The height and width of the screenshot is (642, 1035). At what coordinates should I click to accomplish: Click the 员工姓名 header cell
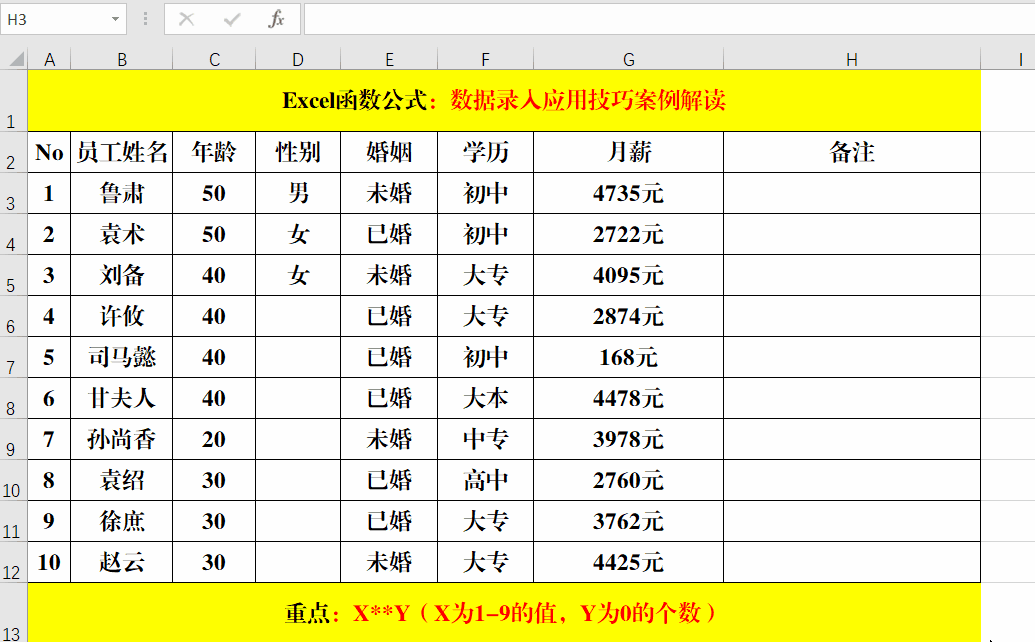pyautogui.click(x=122, y=152)
